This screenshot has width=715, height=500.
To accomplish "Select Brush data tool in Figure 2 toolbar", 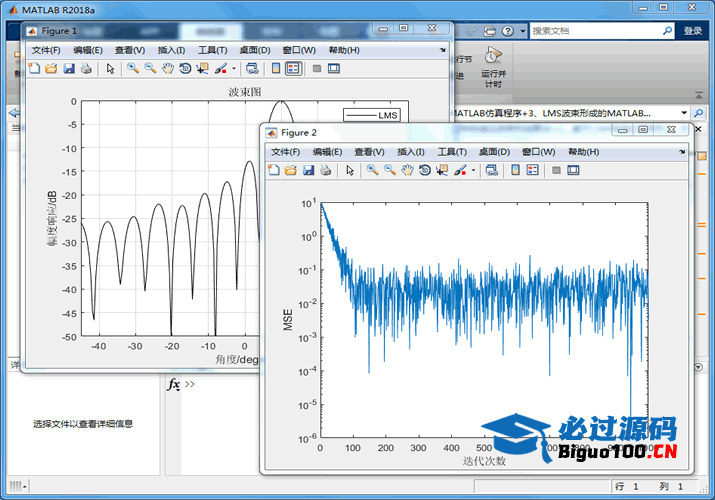I will [x=460, y=170].
